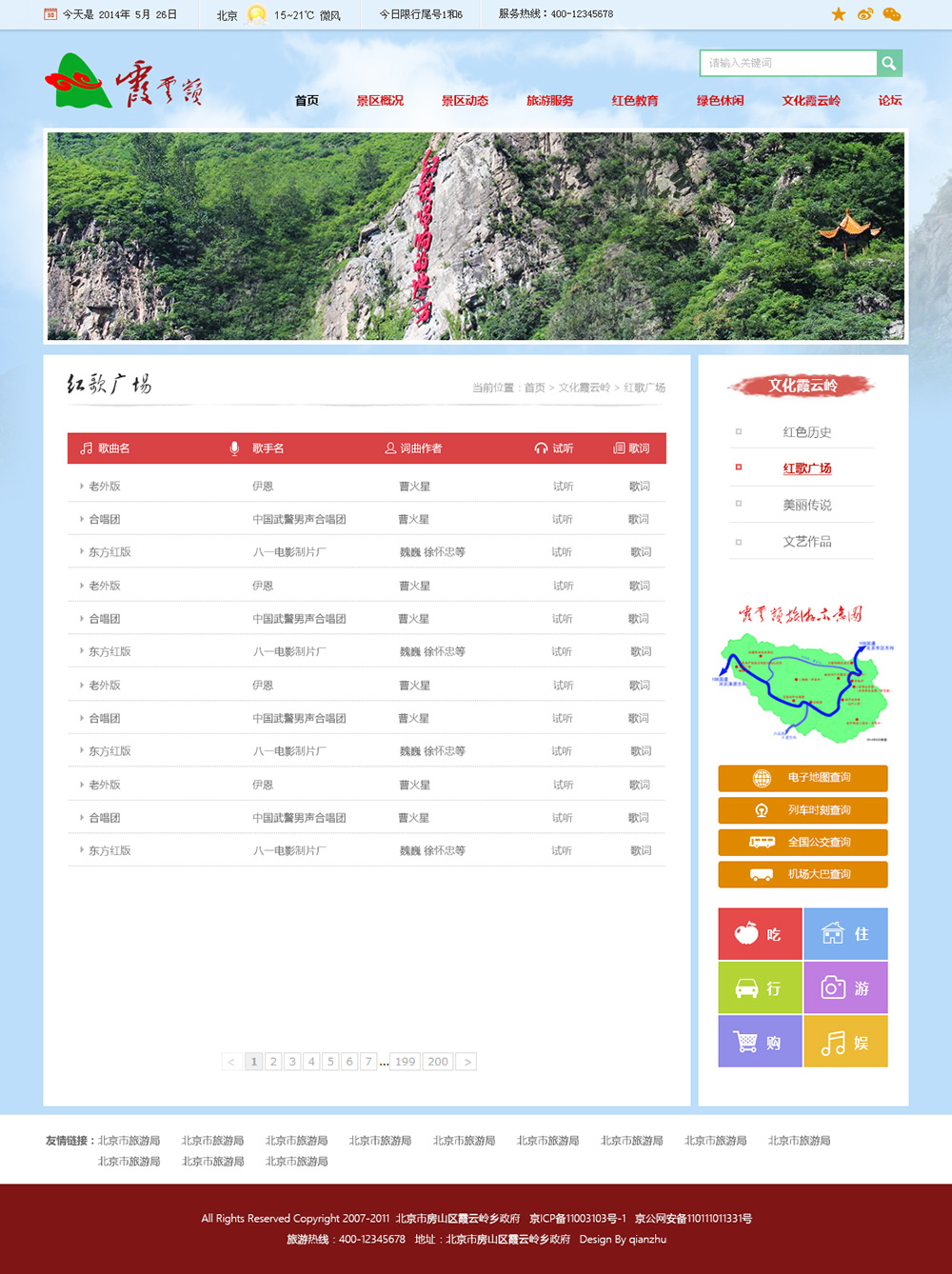Open the blue 住 lodging tile
Viewport: 952px width, 1274px height.
[845, 934]
